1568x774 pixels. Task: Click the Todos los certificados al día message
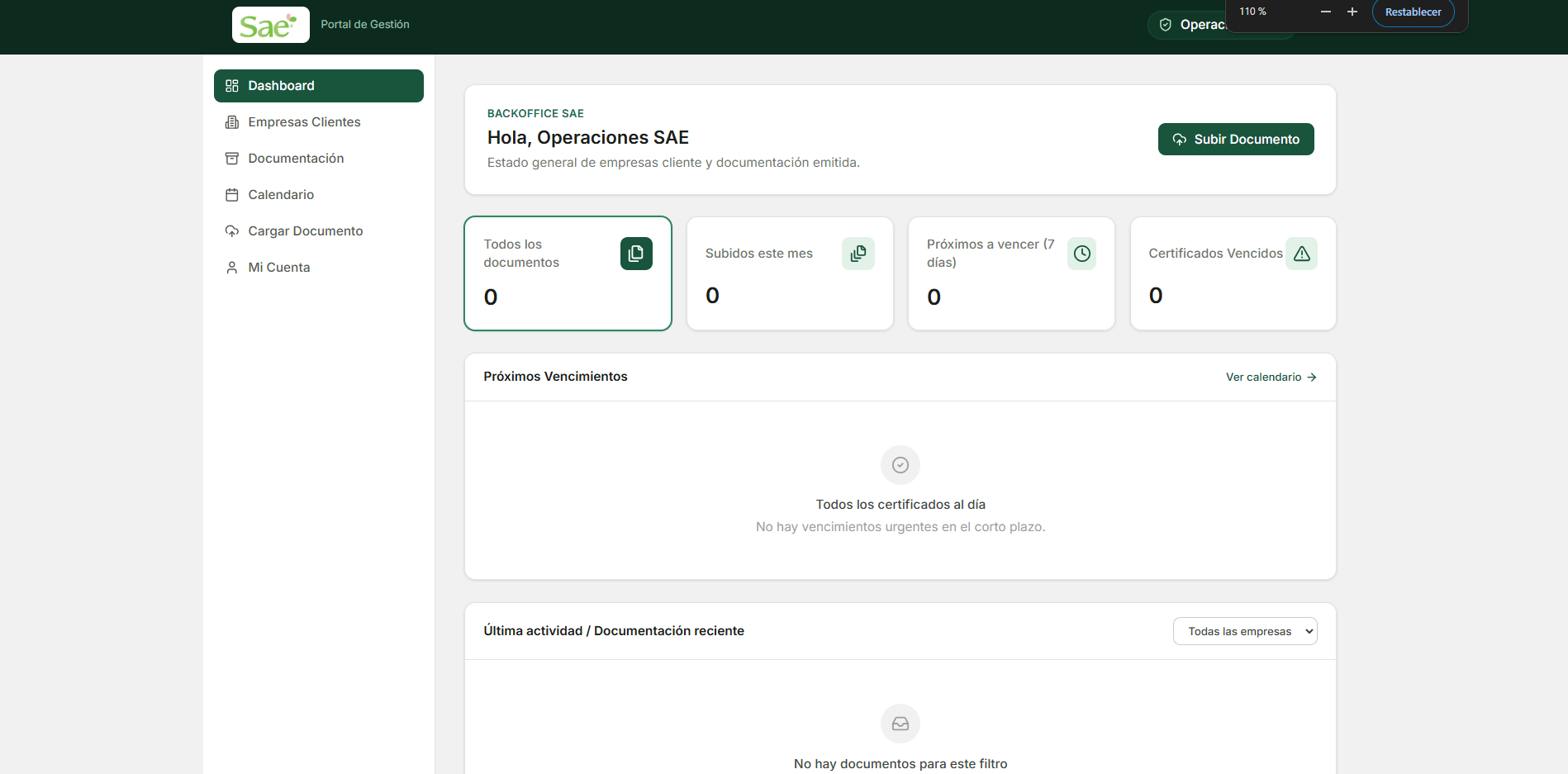[900, 505]
